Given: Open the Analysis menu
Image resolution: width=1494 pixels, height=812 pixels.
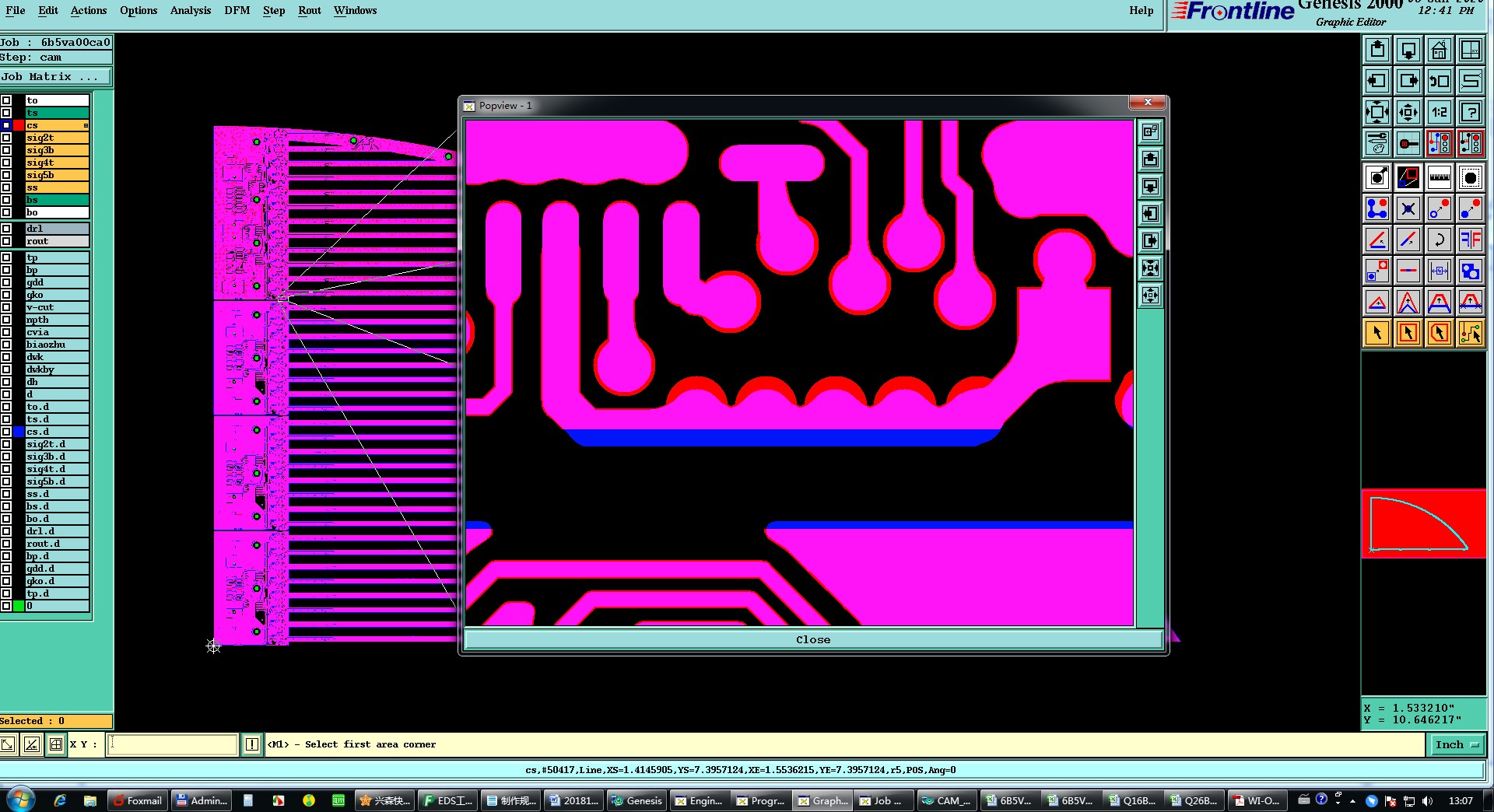Looking at the screenshot, I should click(x=191, y=10).
